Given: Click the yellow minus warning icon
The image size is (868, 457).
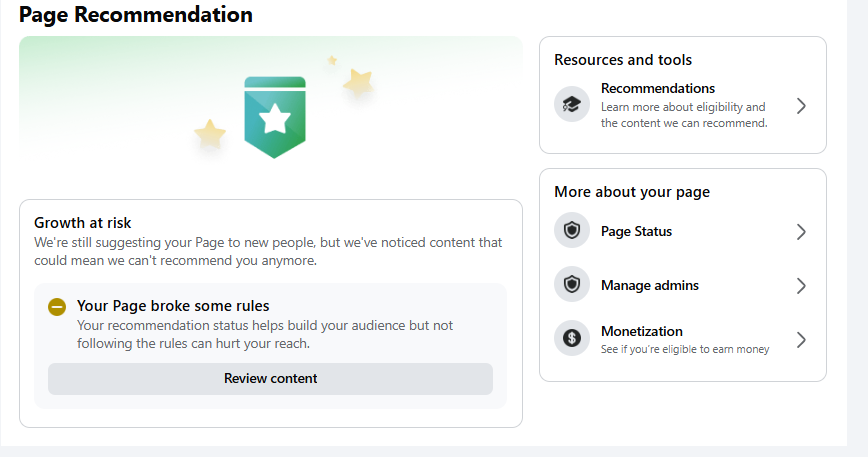Looking at the screenshot, I should (56, 307).
